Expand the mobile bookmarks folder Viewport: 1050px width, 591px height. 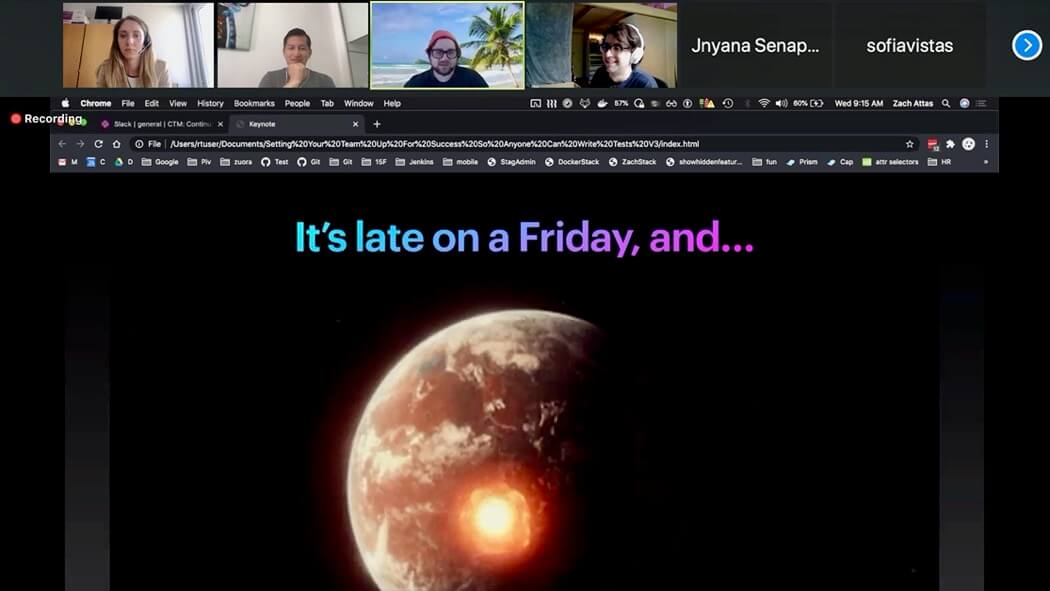[461, 162]
